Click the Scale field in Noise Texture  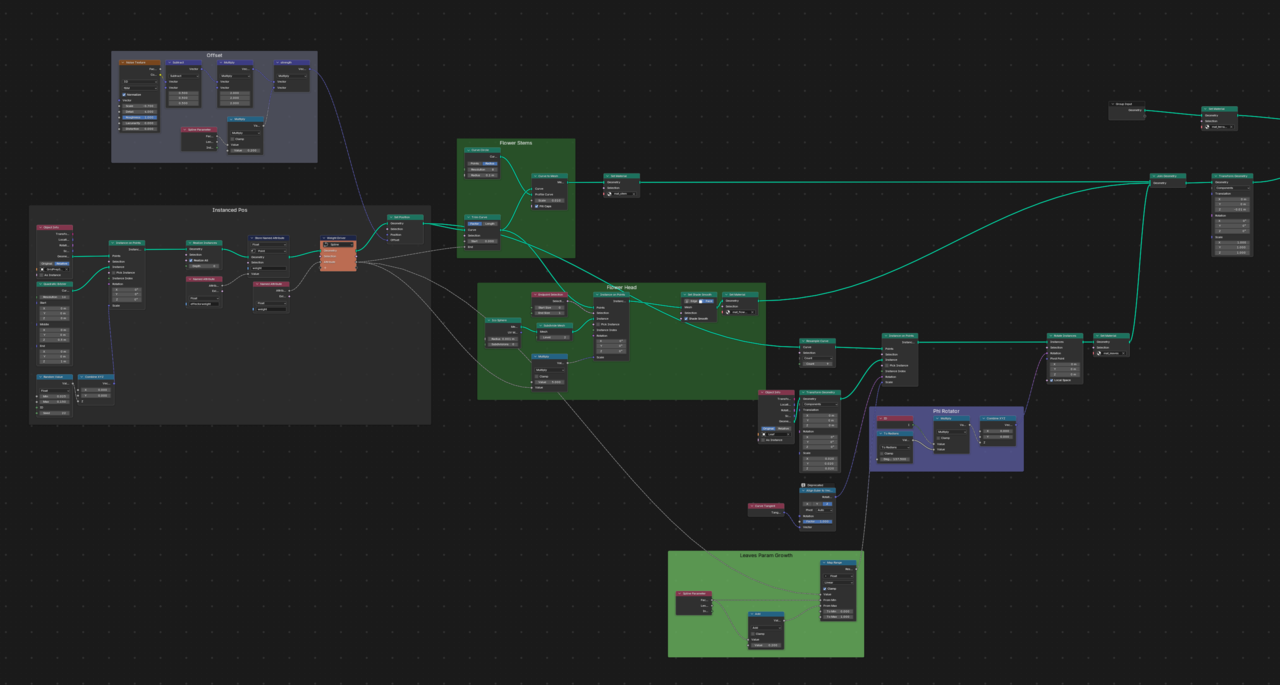click(x=140, y=106)
